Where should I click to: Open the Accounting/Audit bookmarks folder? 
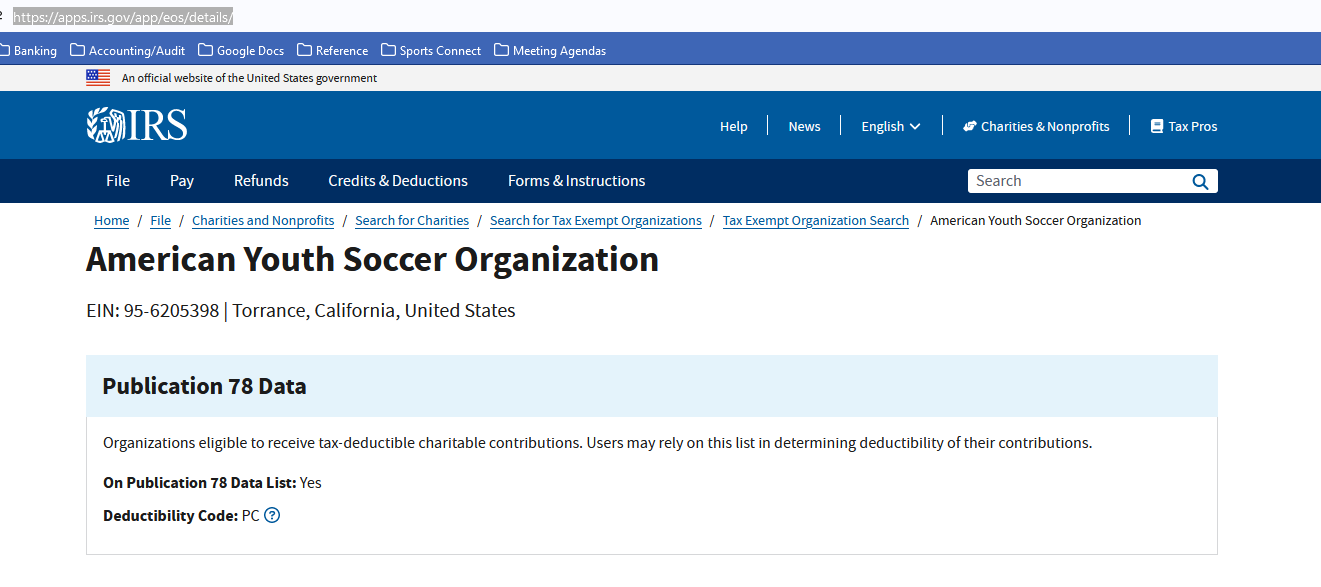[x=127, y=51]
